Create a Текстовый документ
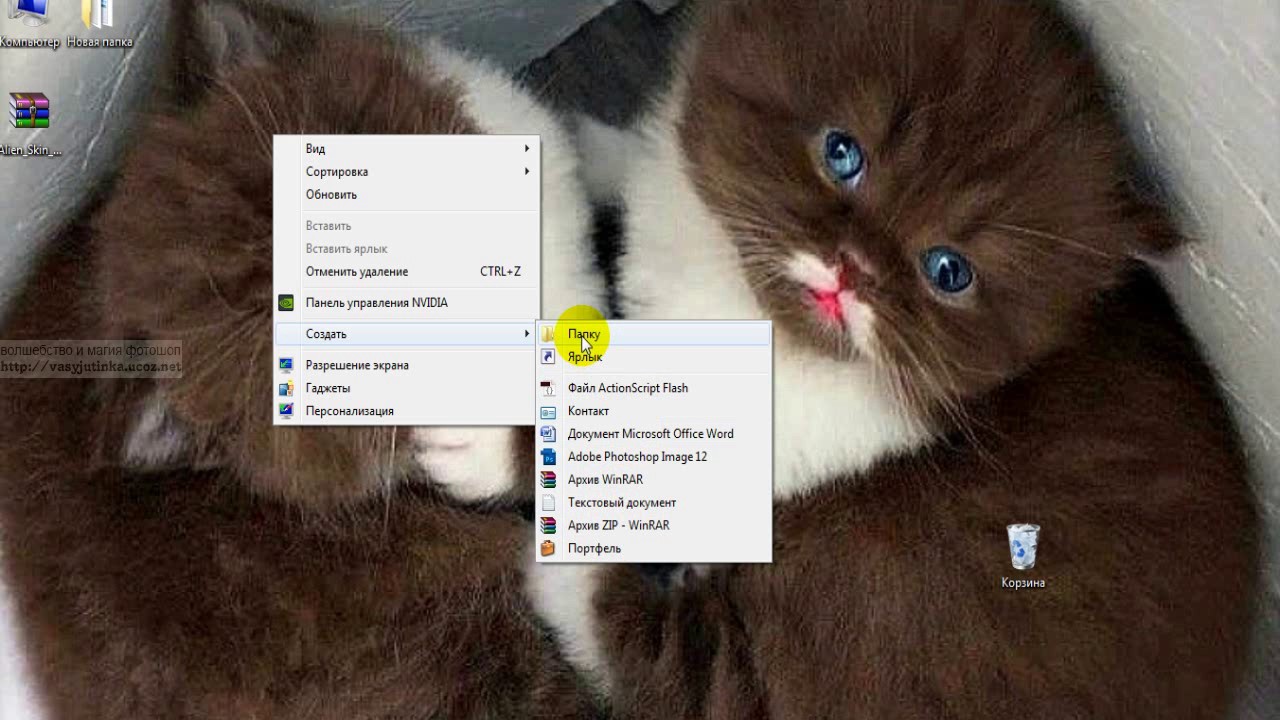 click(654, 503)
